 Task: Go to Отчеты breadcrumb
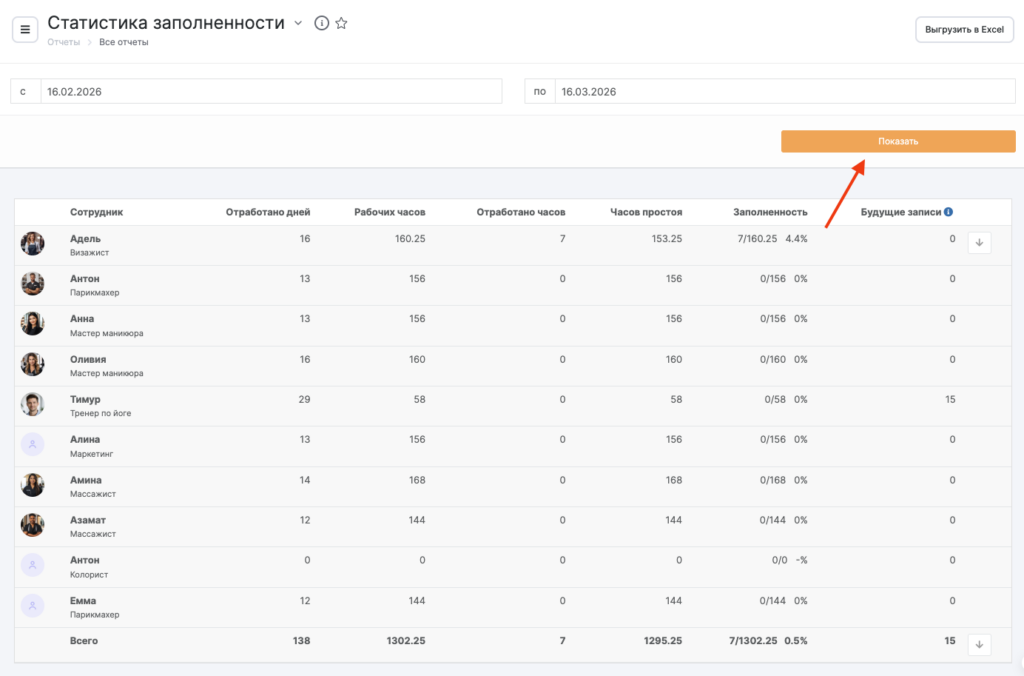(x=63, y=42)
